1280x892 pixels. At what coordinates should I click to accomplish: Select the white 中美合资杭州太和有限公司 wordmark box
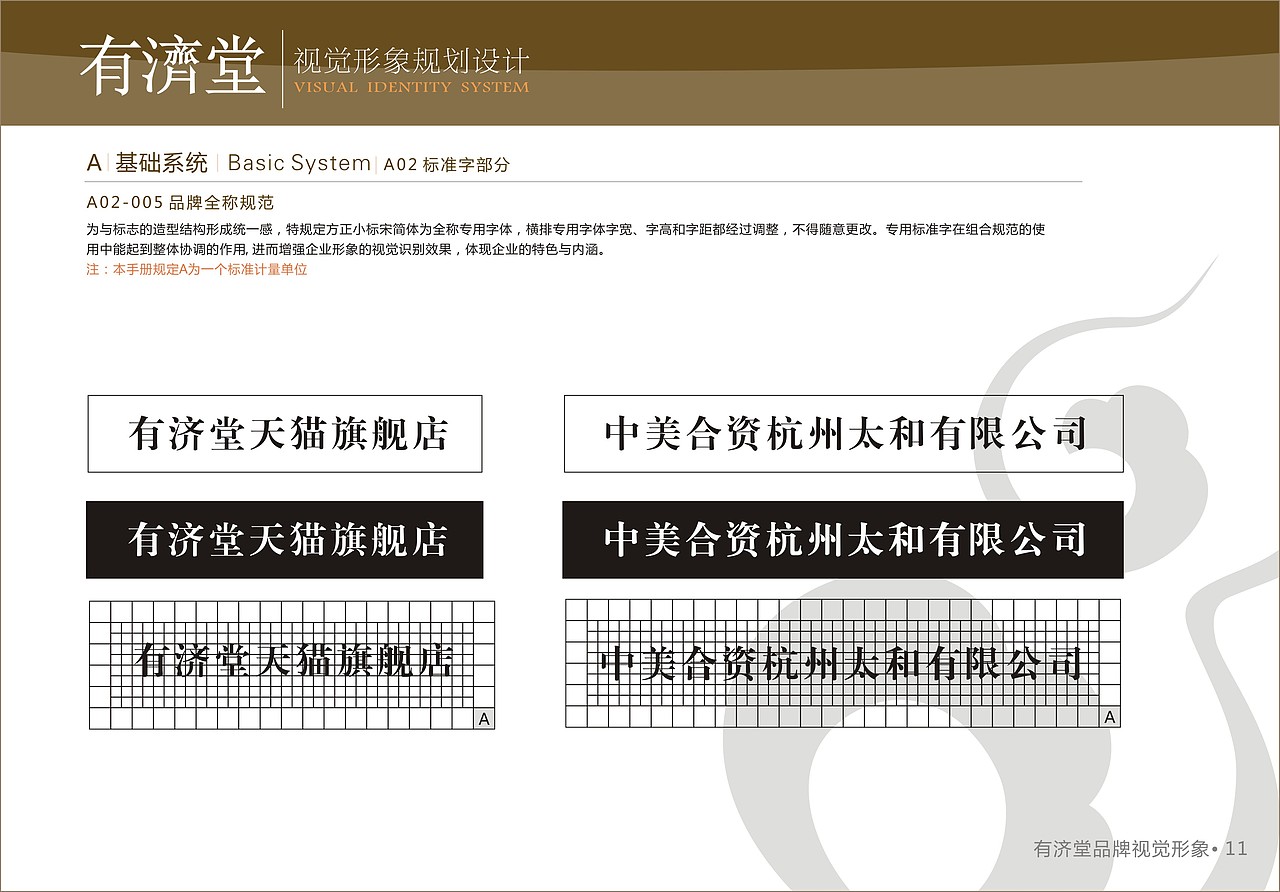pyautogui.click(x=844, y=434)
